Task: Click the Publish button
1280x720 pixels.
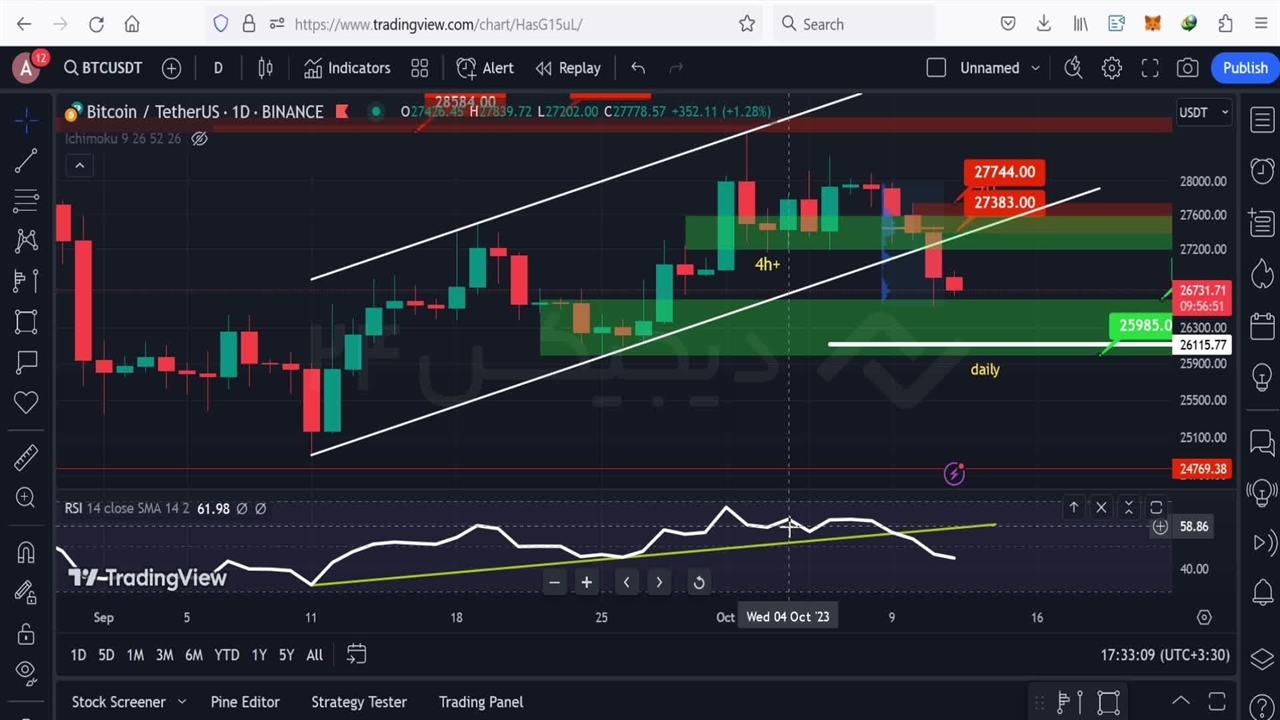Action: pyautogui.click(x=1245, y=68)
